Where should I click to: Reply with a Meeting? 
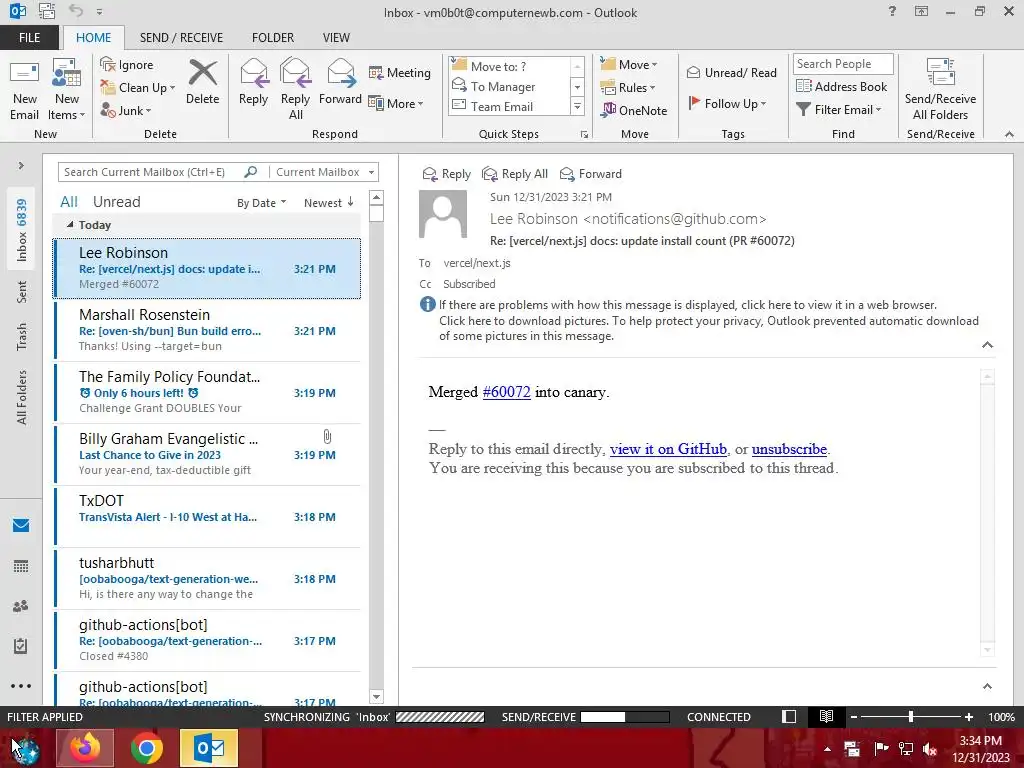(x=400, y=72)
